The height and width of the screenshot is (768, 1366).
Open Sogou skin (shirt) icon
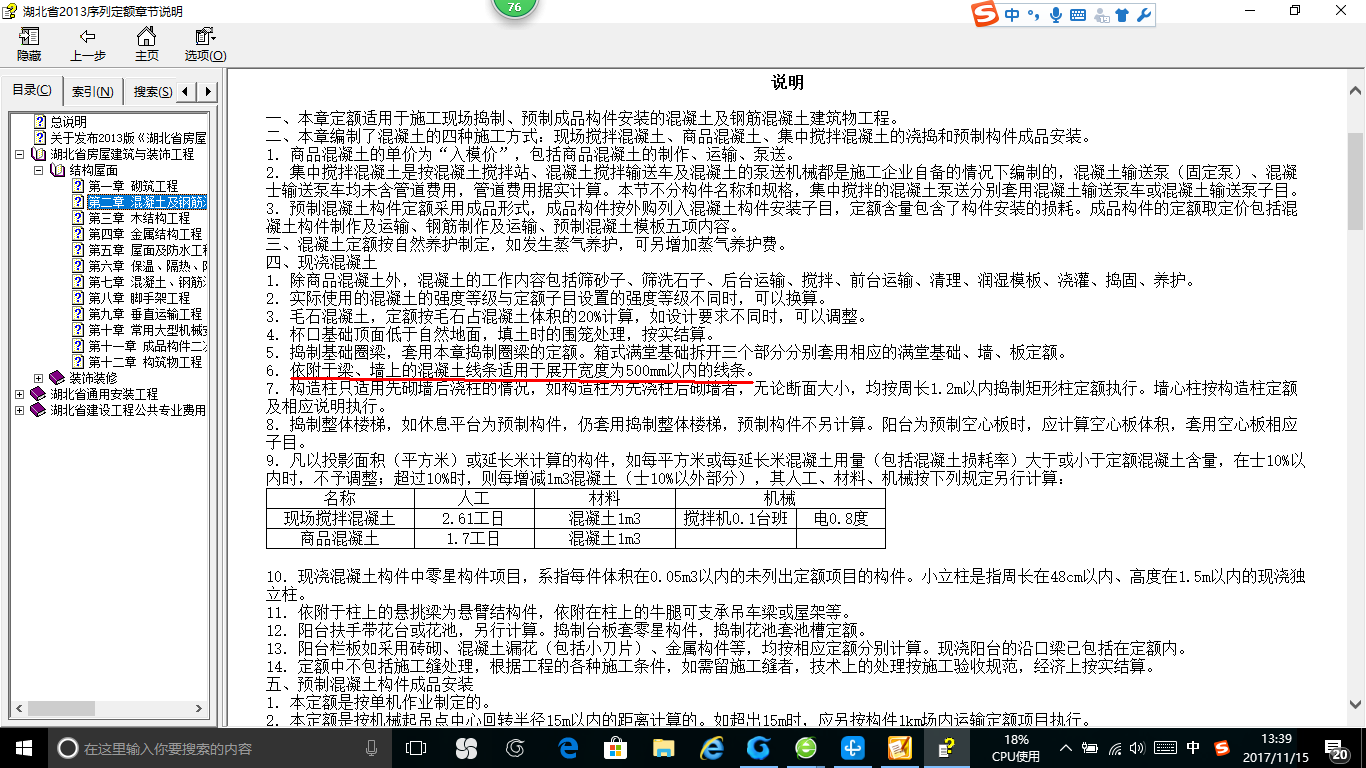[1122, 15]
